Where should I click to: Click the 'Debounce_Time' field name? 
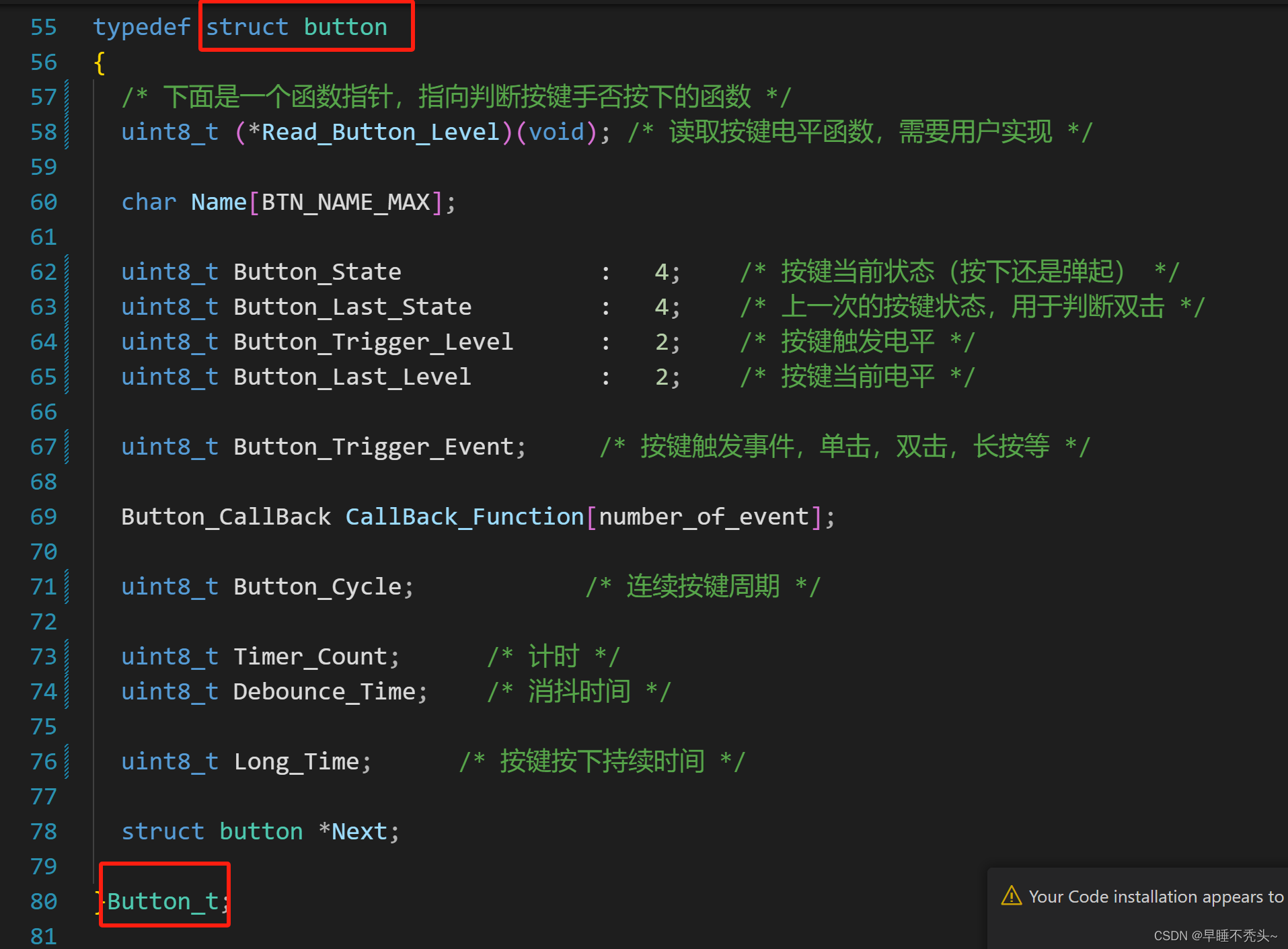point(325,692)
